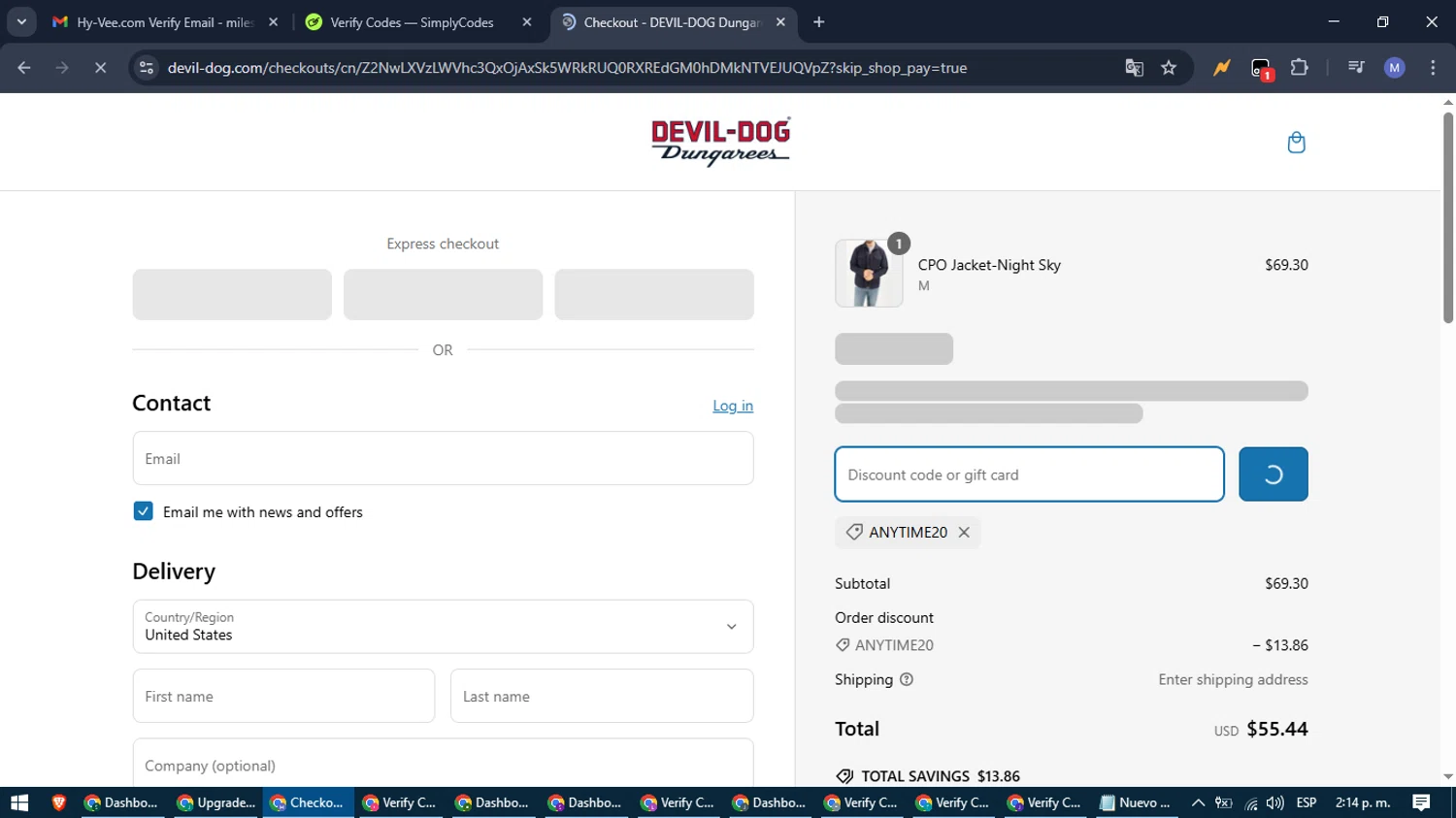Open the Chrome three-dot menu
Screen dimensions: 1456x818
(1433, 68)
